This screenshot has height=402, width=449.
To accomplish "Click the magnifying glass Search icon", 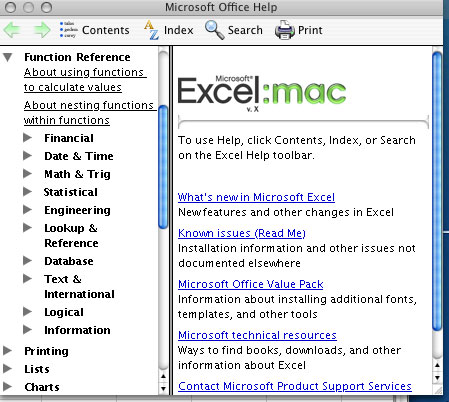I will pyautogui.click(x=214, y=30).
